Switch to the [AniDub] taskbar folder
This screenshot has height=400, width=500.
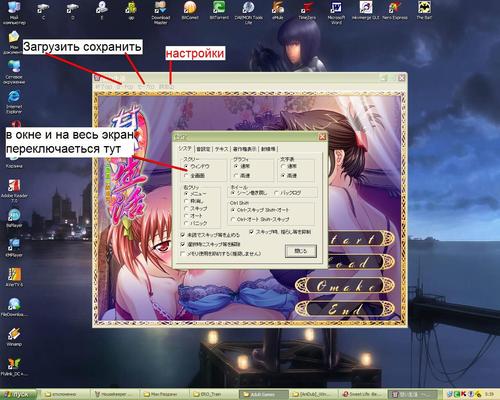click(313, 394)
